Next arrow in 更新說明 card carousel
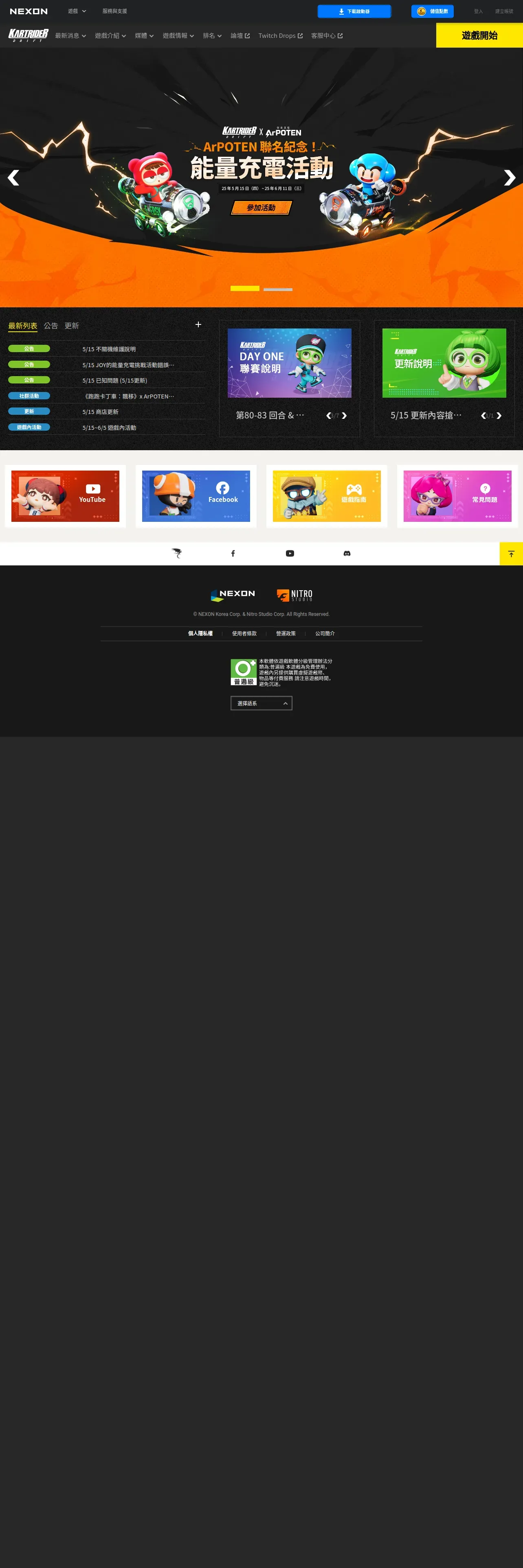This screenshot has height=1568, width=523. pos(499,416)
